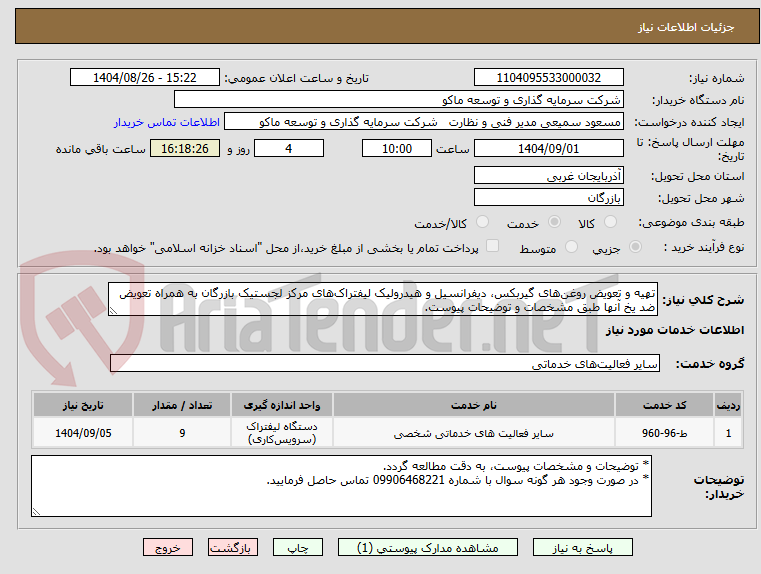Click the ساعت باقی مانده label
Image resolution: width=761 pixels, height=574 pixels.
coord(100,149)
